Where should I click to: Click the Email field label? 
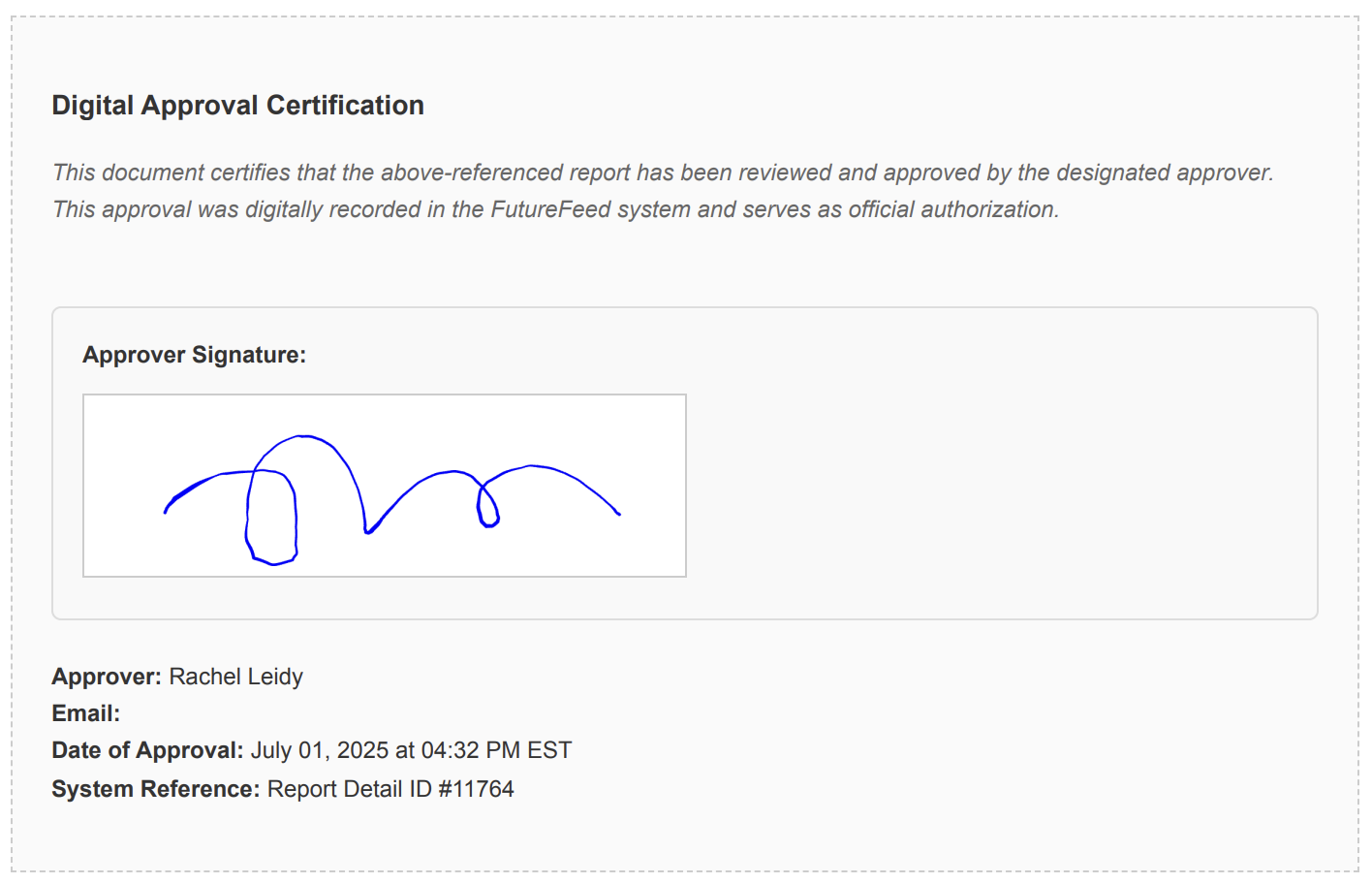[85, 713]
